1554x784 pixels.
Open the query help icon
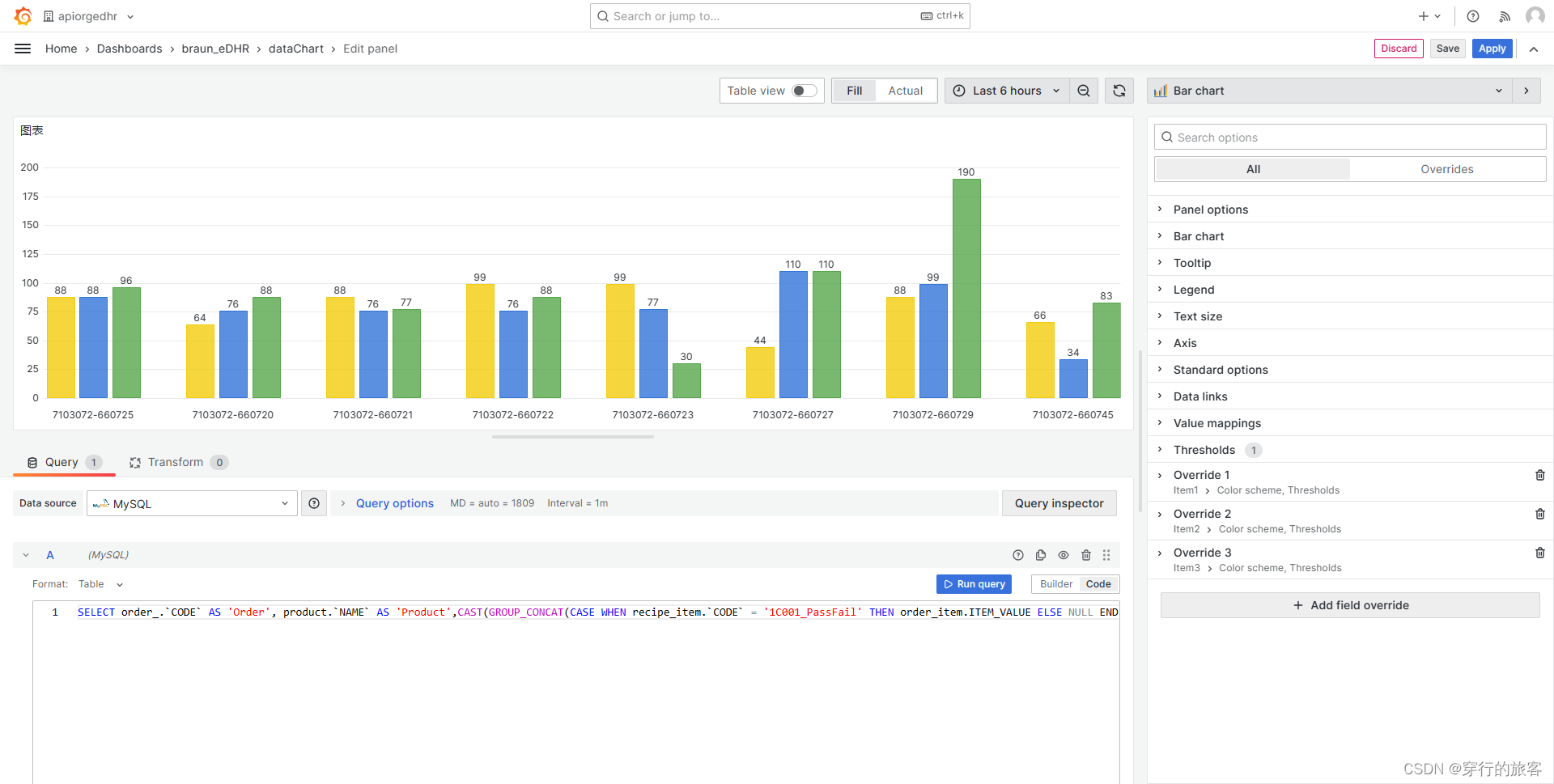pyautogui.click(x=1018, y=555)
